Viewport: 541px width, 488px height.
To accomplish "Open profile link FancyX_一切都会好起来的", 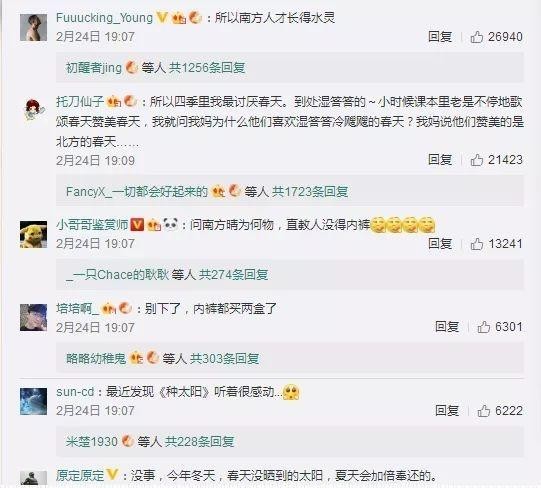I will pyautogui.click(x=137, y=191).
